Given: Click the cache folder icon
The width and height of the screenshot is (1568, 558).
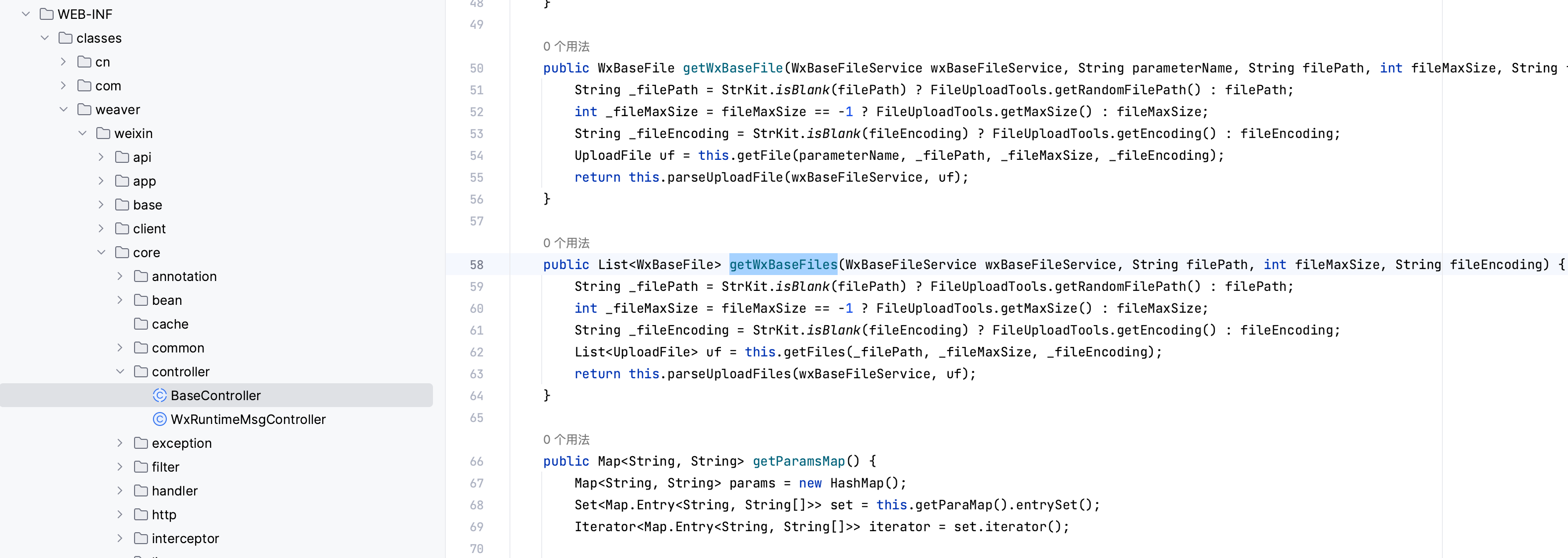Looking at the screenshot, I should tap(141, 324).
